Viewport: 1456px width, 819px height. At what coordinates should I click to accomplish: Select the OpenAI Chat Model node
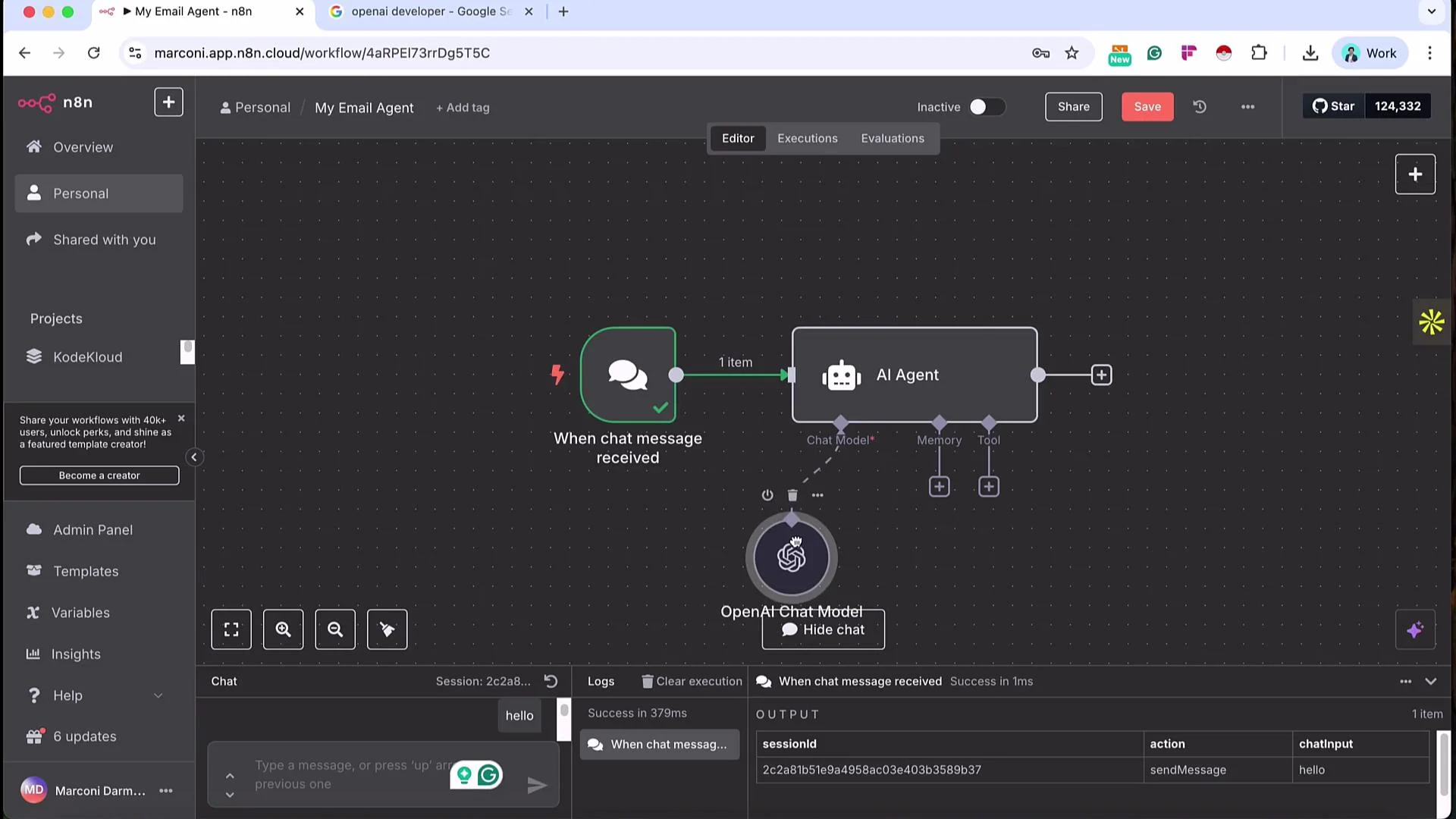coord(791,558)
